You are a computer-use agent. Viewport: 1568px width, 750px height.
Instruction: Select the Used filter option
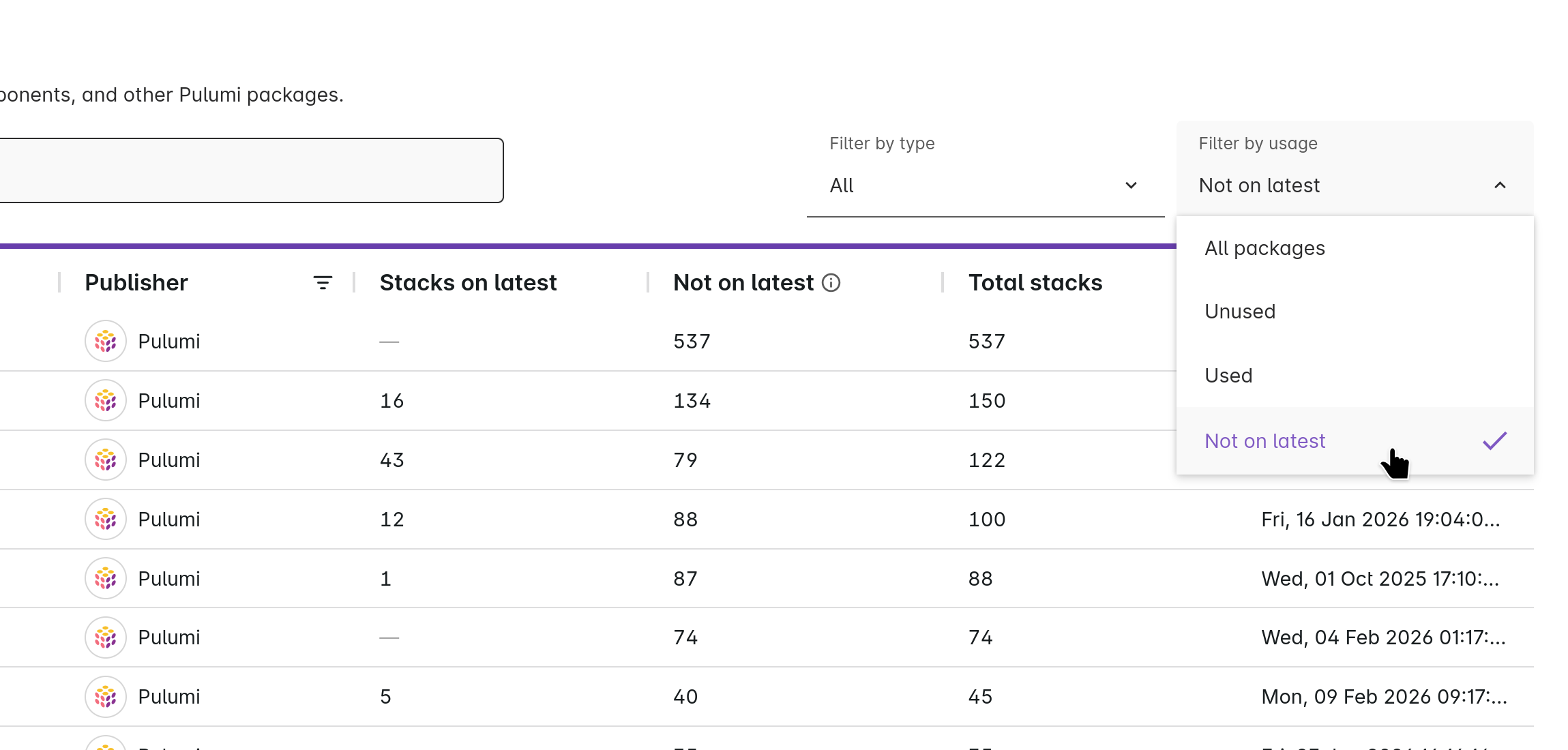[x=1228, y=376]
